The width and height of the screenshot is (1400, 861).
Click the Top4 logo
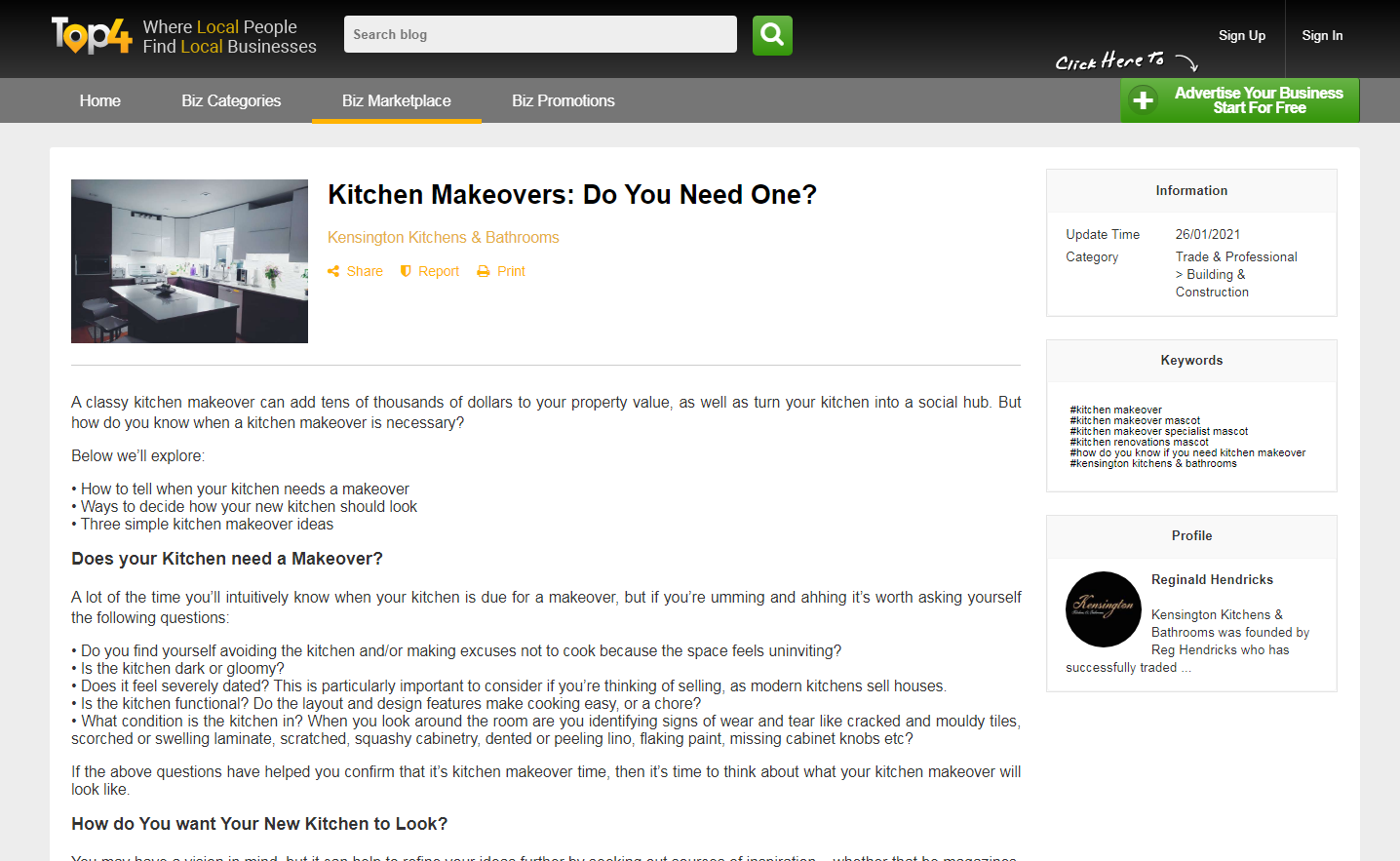tap(92, 36)
